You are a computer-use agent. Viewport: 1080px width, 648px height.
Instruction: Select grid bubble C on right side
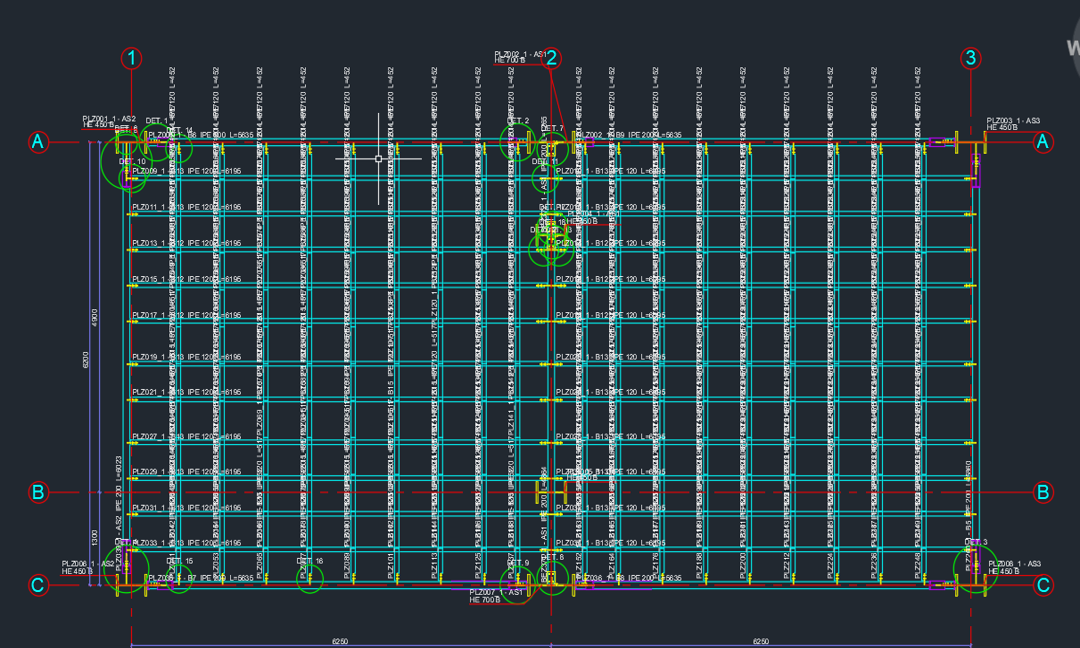point(1043,585)
